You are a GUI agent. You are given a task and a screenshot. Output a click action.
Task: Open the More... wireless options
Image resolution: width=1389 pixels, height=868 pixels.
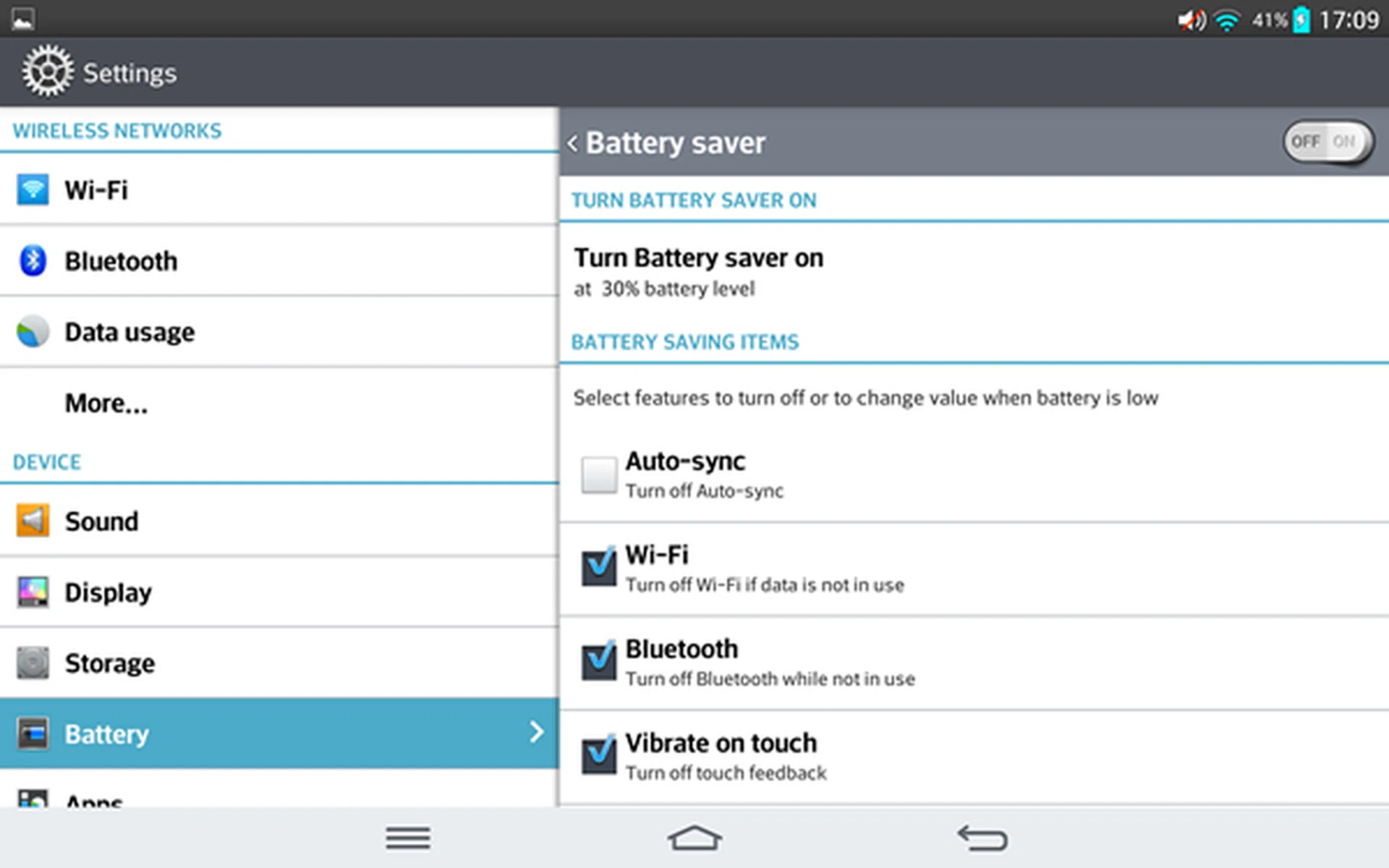106,403
